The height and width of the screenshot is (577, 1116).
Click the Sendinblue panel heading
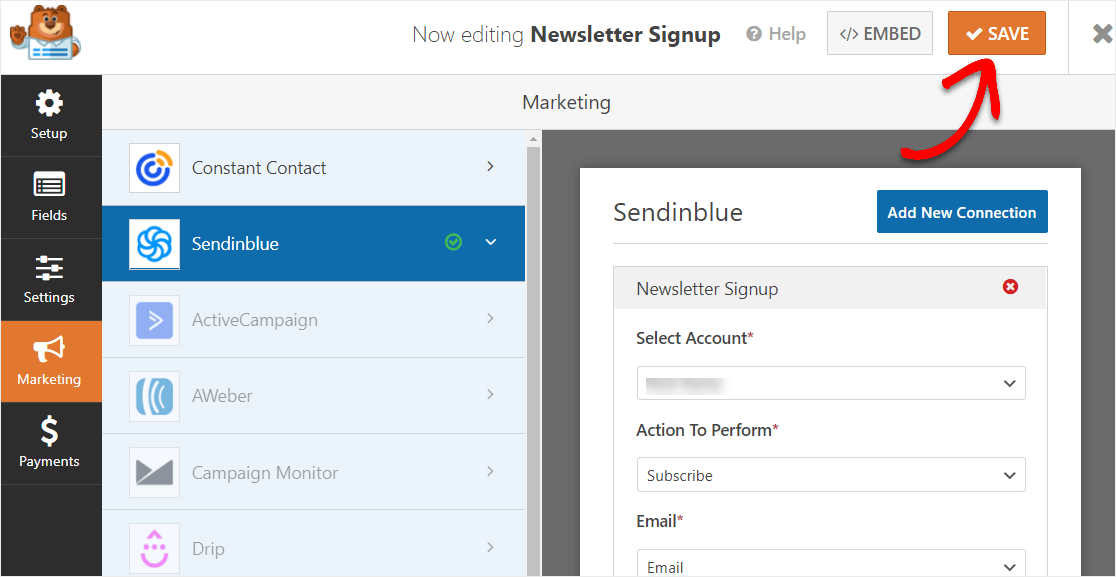pyautogui.click(x=678, y=212)
